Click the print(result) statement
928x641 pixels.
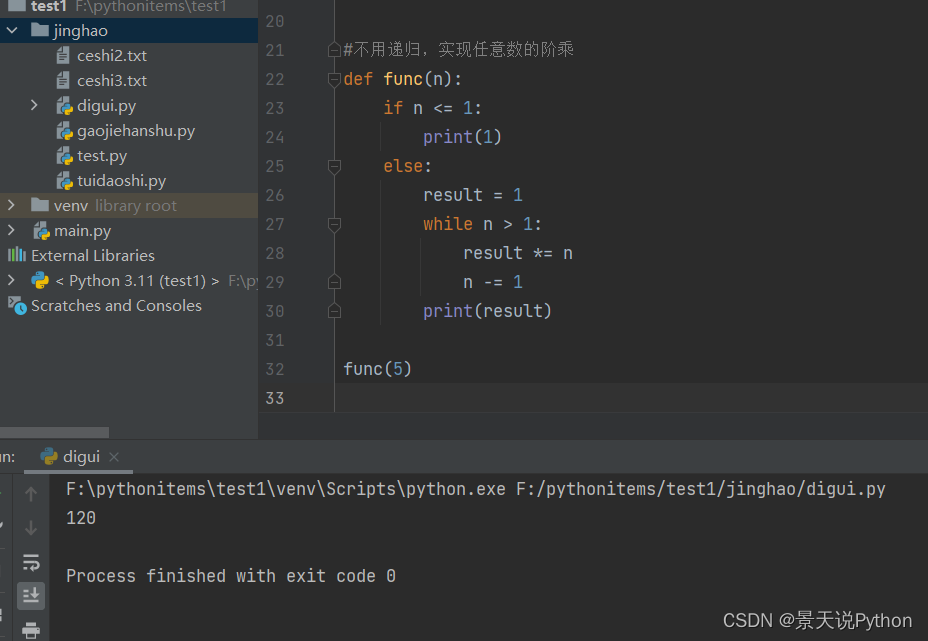click(487, 311)
